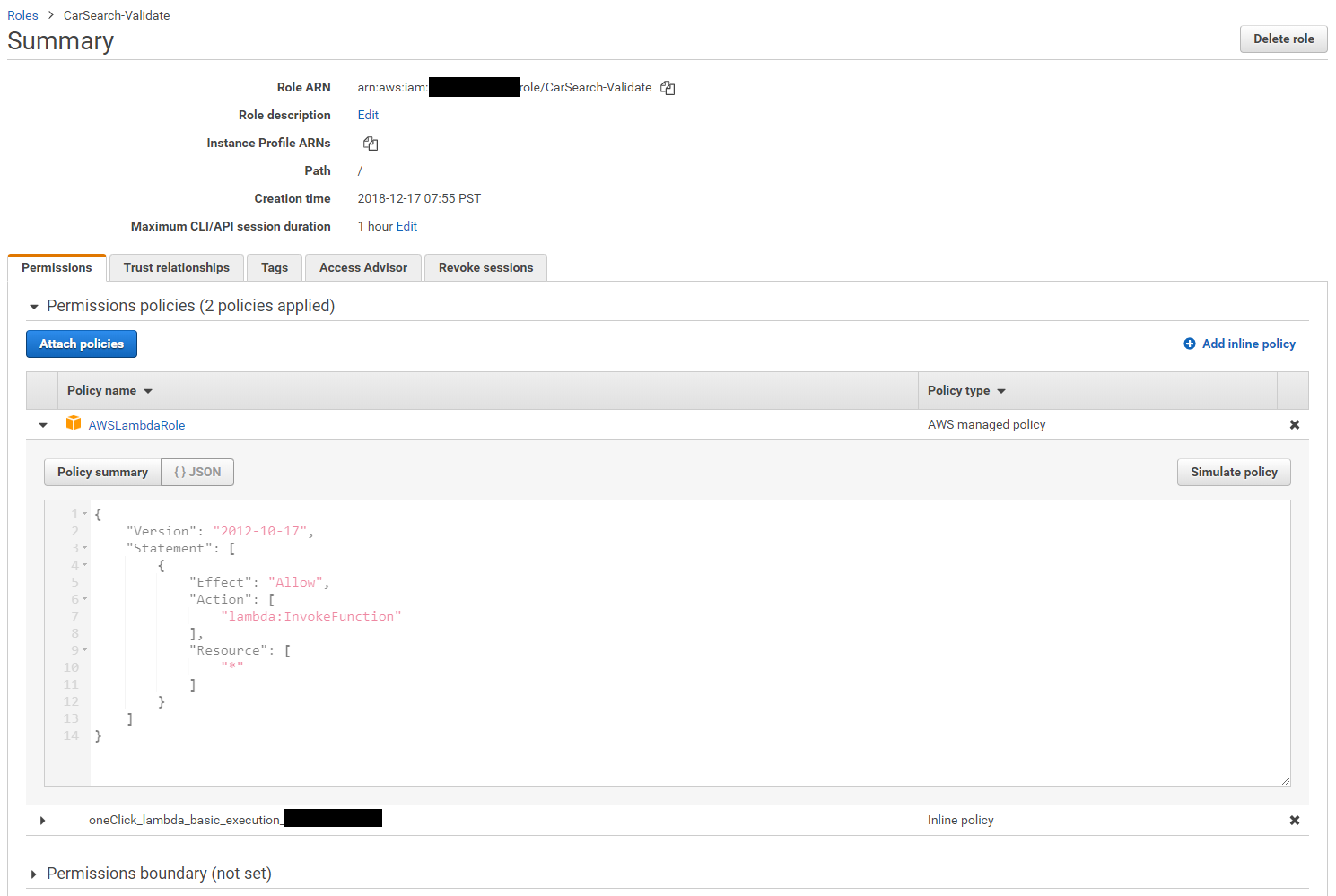Click the Delete role button
Viewport: 1336px width, 896px height.
click(1283, 39)
